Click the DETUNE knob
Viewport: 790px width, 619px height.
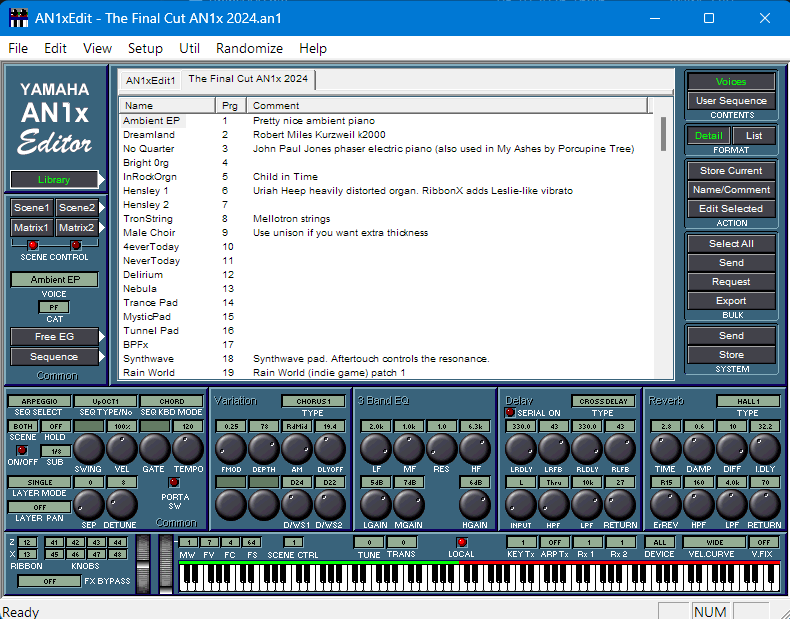(x=121, y=504)
